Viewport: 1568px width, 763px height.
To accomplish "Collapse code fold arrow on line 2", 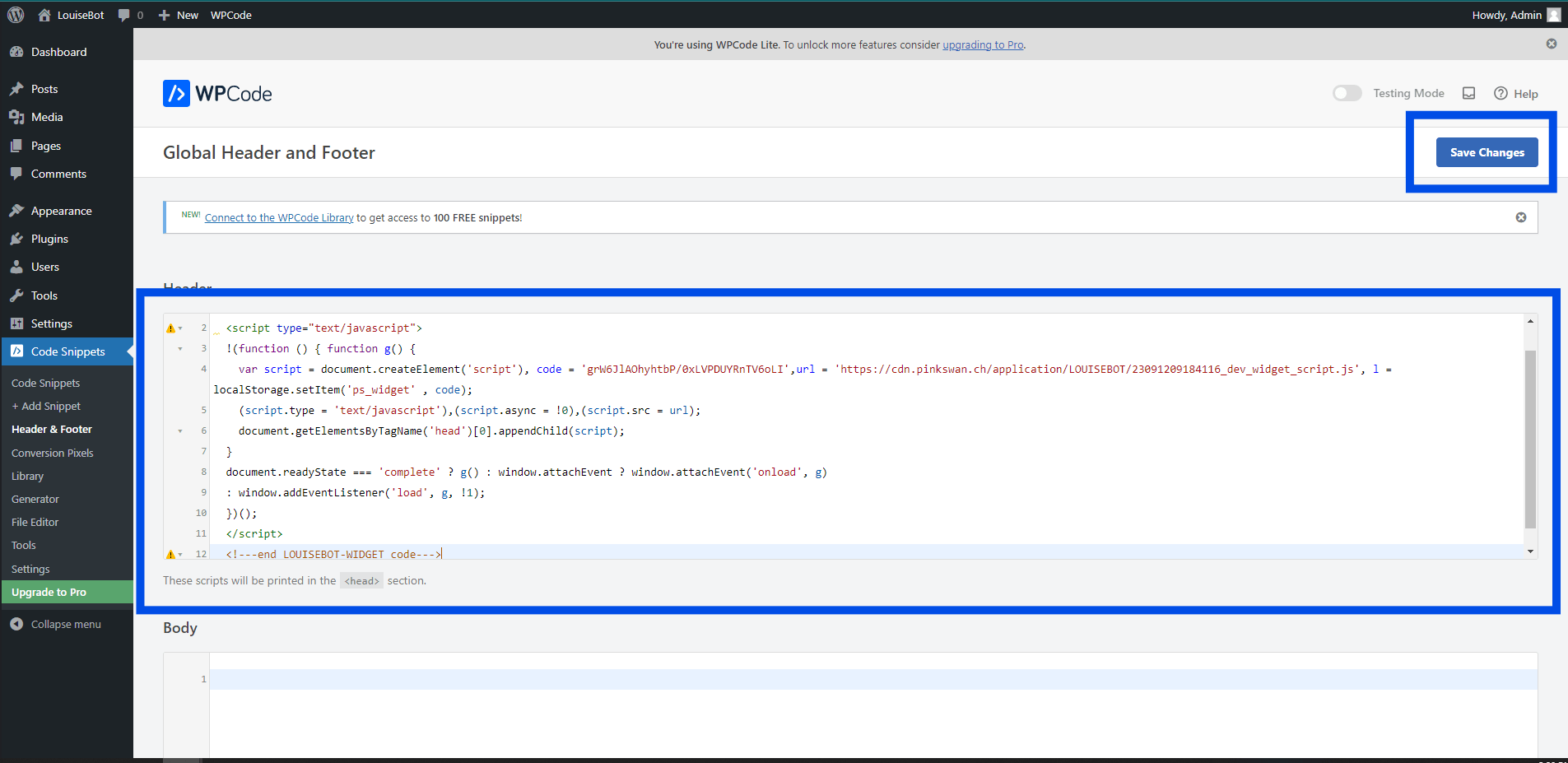I will [180, 328].
